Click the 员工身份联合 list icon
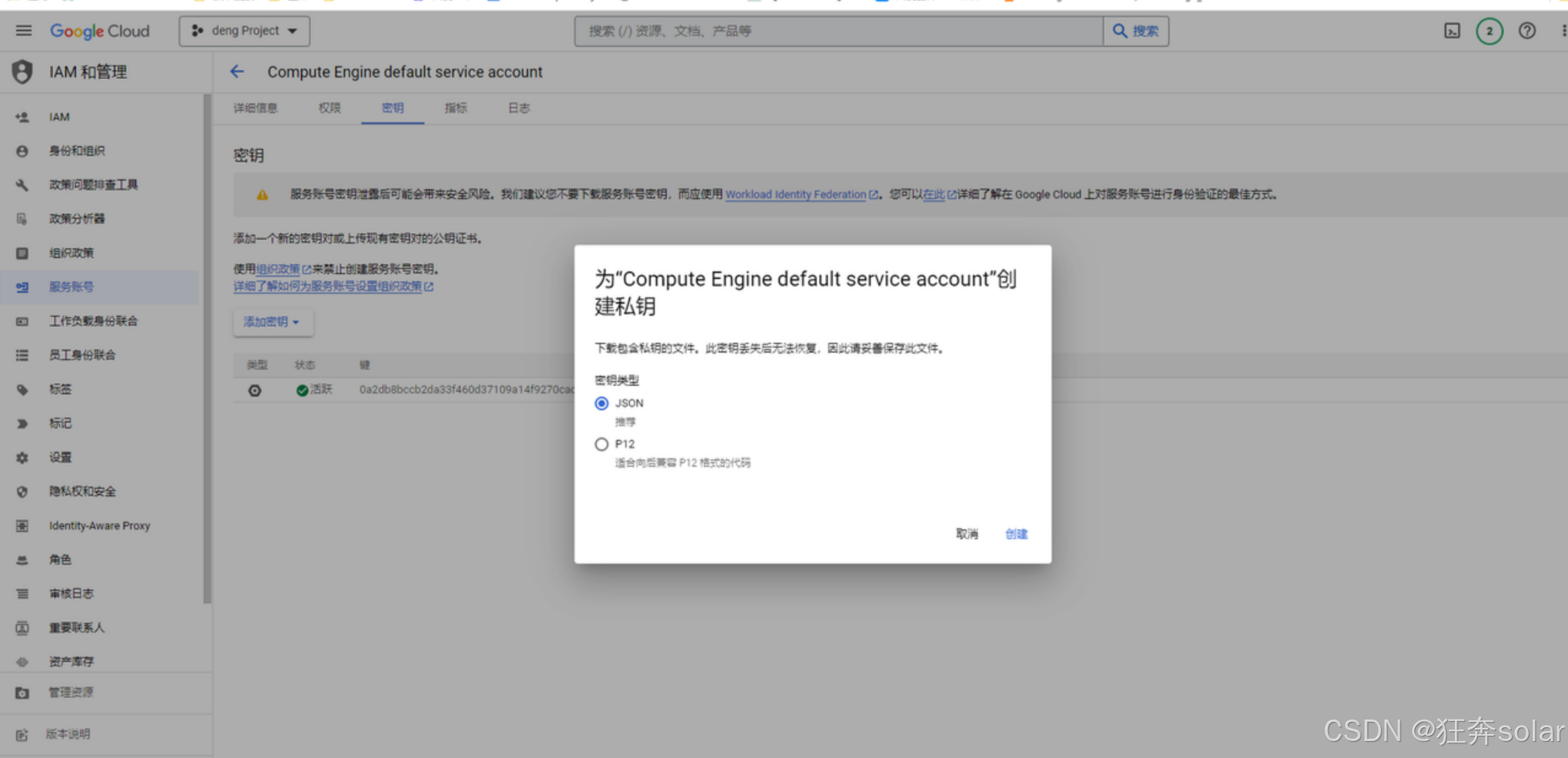1568x758 pixels. coord(22,355)
